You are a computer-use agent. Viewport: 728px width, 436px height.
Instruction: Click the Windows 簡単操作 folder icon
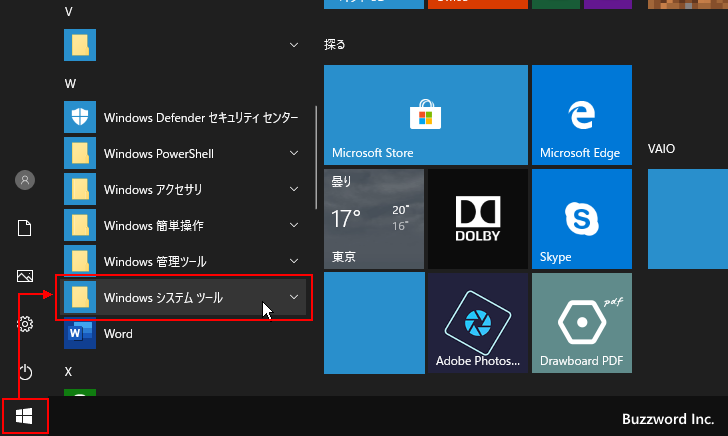(x=80, y=225)
